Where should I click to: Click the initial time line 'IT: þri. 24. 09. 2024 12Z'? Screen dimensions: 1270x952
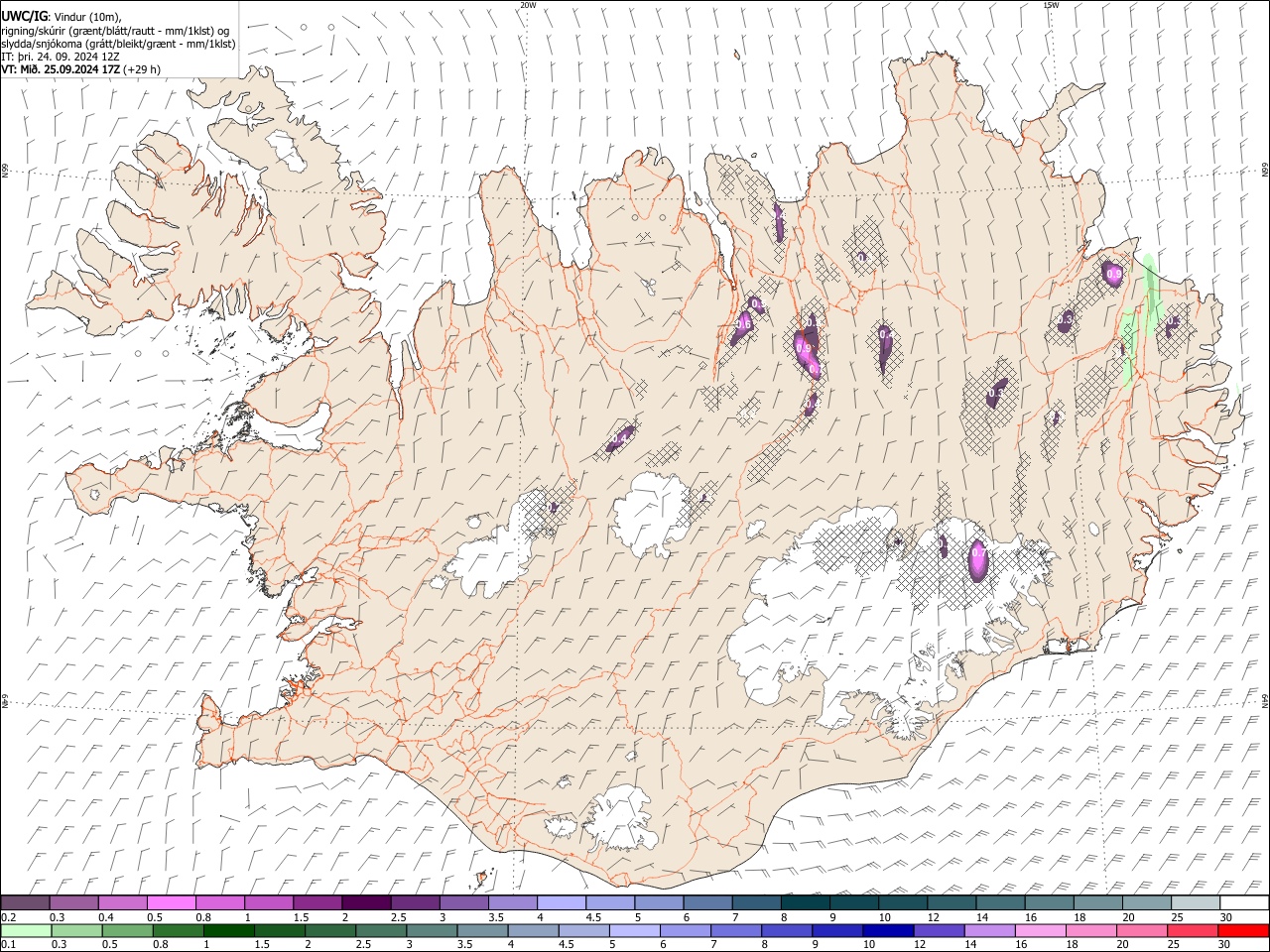(63, 57)
